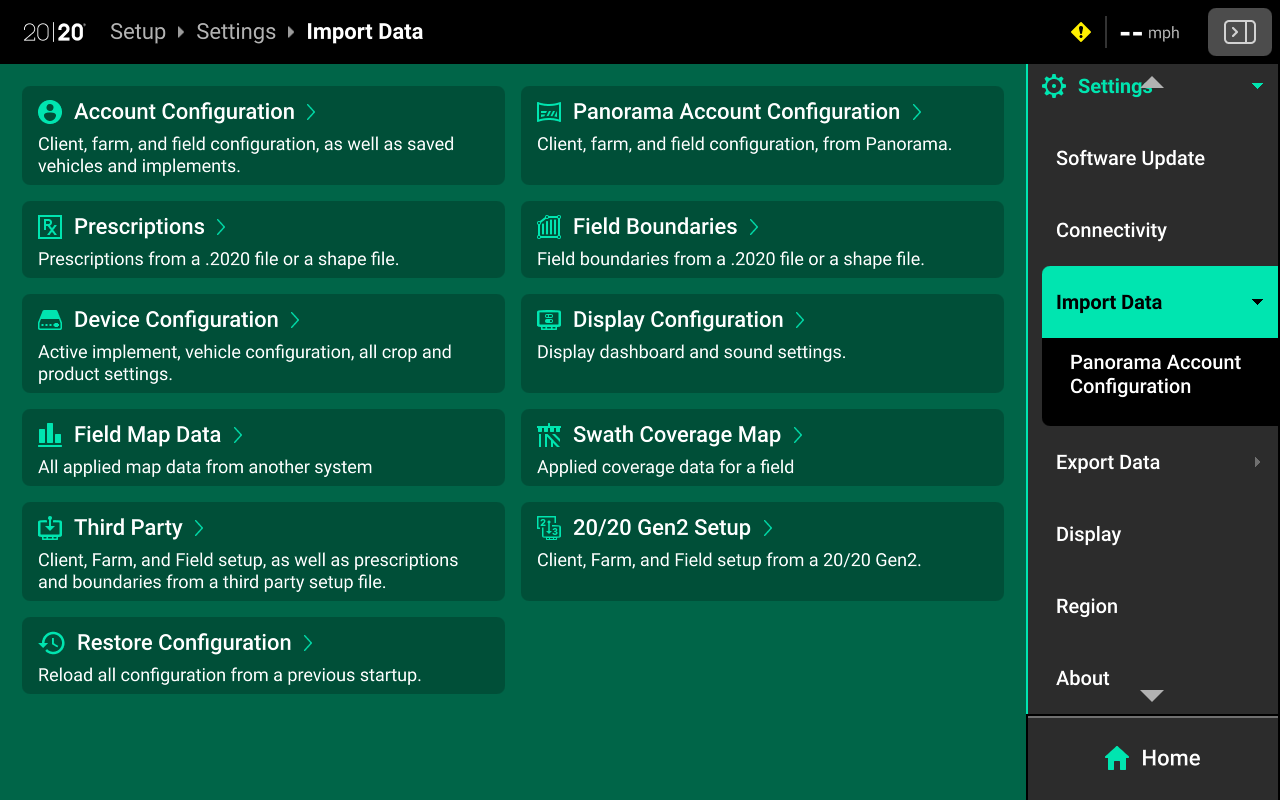1280x800 pixels.
Task: Click the Settings gear icon in sidebar
Action: 1053,86
